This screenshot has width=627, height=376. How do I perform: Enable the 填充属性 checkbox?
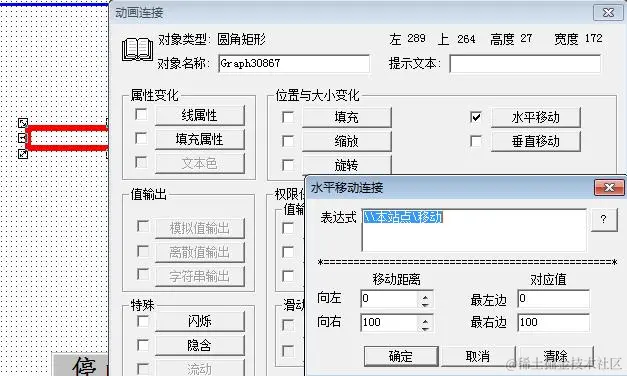click(141, 138)
